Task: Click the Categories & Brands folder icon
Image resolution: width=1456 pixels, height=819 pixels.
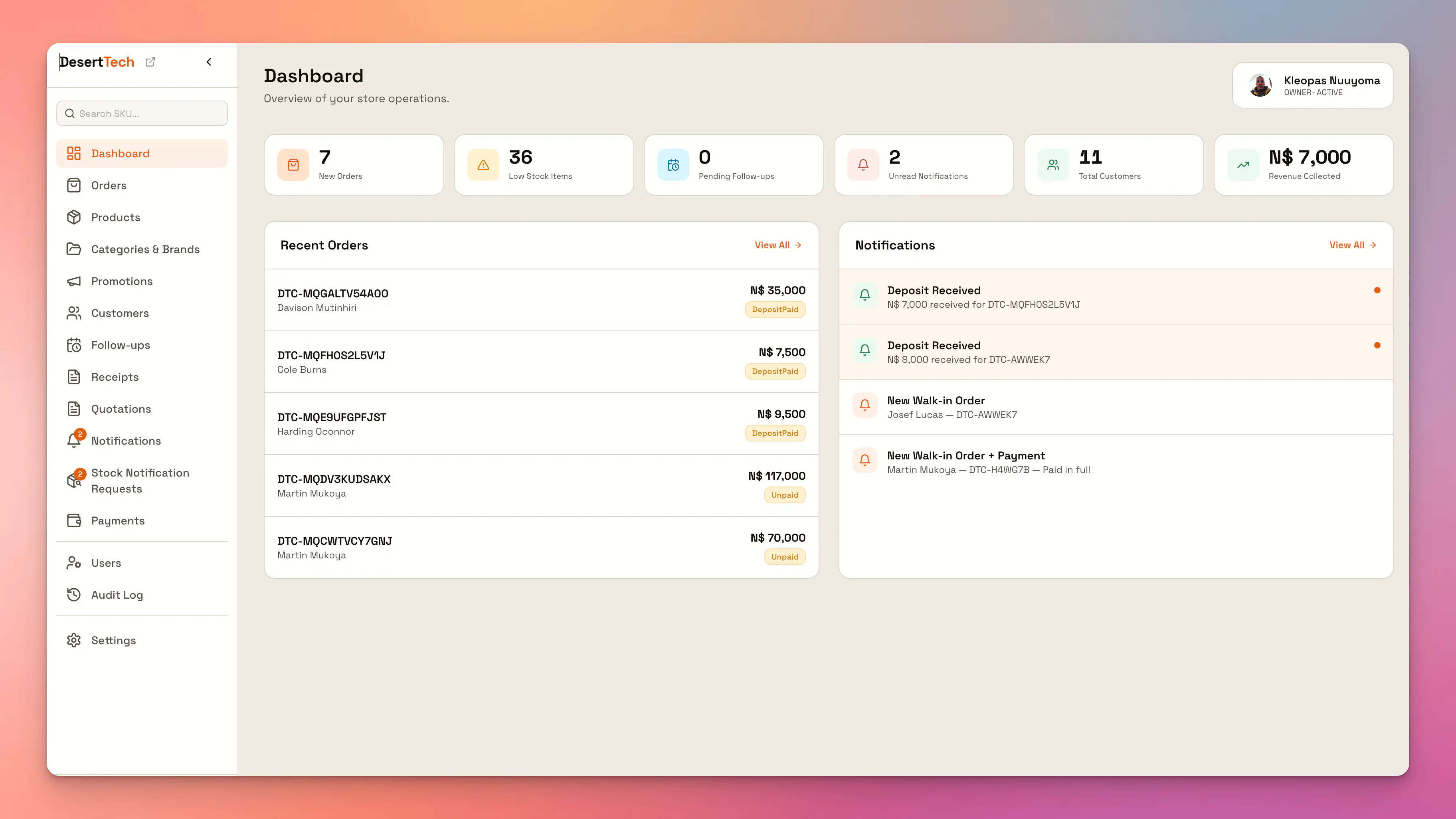Action: (x=73, y=249)
